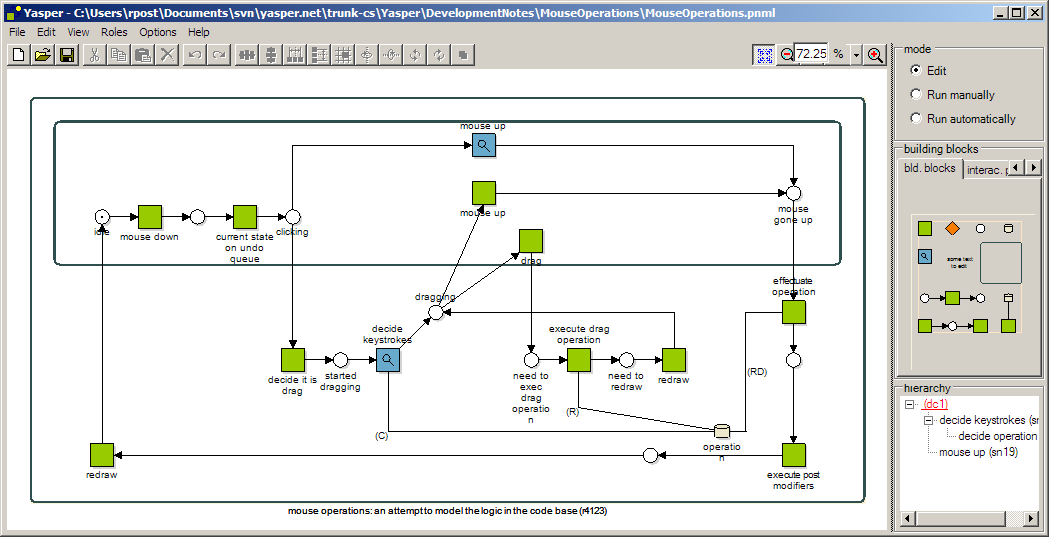The height and width of the screenshot is (537, 1049).
Task: Select the 'mouse down' transition node
Action: (x=150, y=217)
